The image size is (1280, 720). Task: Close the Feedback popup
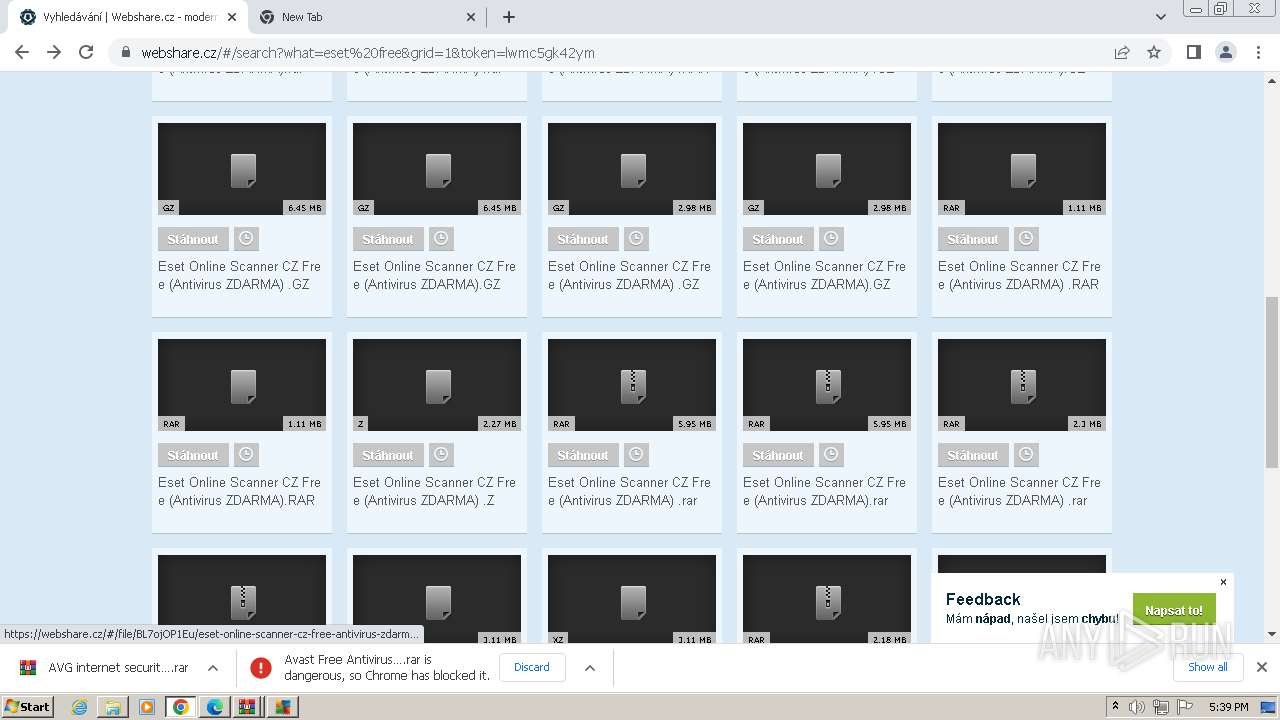pyautogui.click(x=1223, y=582)
